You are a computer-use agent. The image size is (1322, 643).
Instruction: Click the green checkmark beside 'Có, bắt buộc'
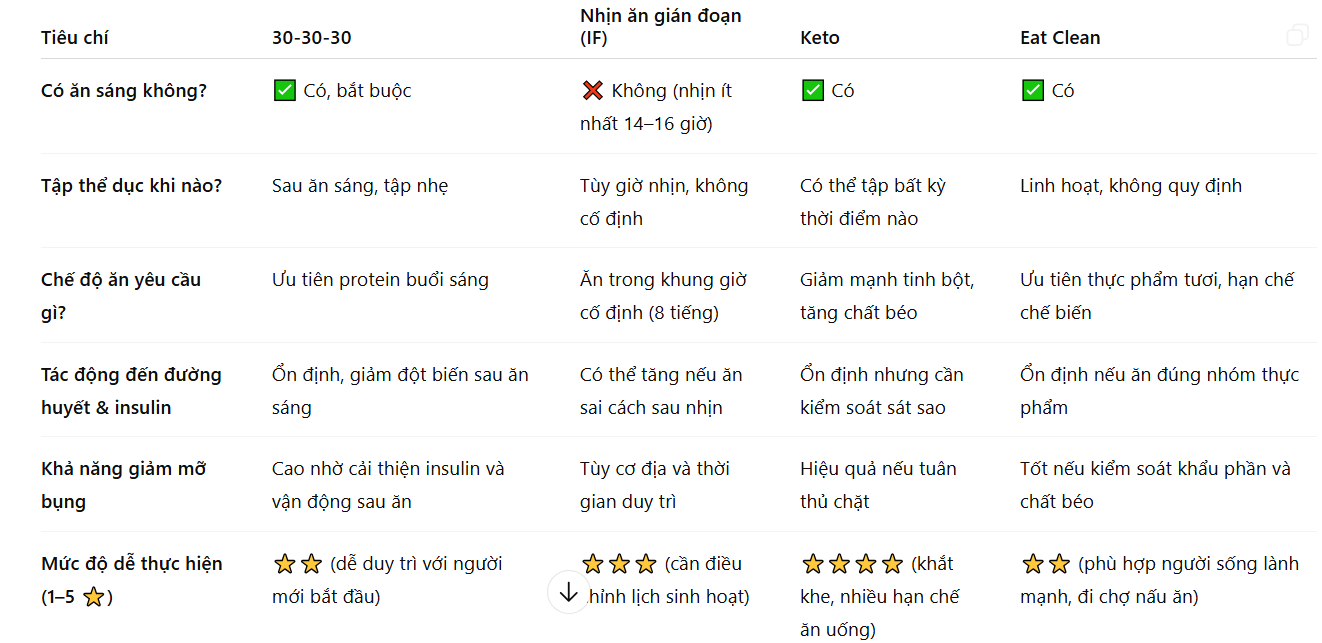(284, 91)
